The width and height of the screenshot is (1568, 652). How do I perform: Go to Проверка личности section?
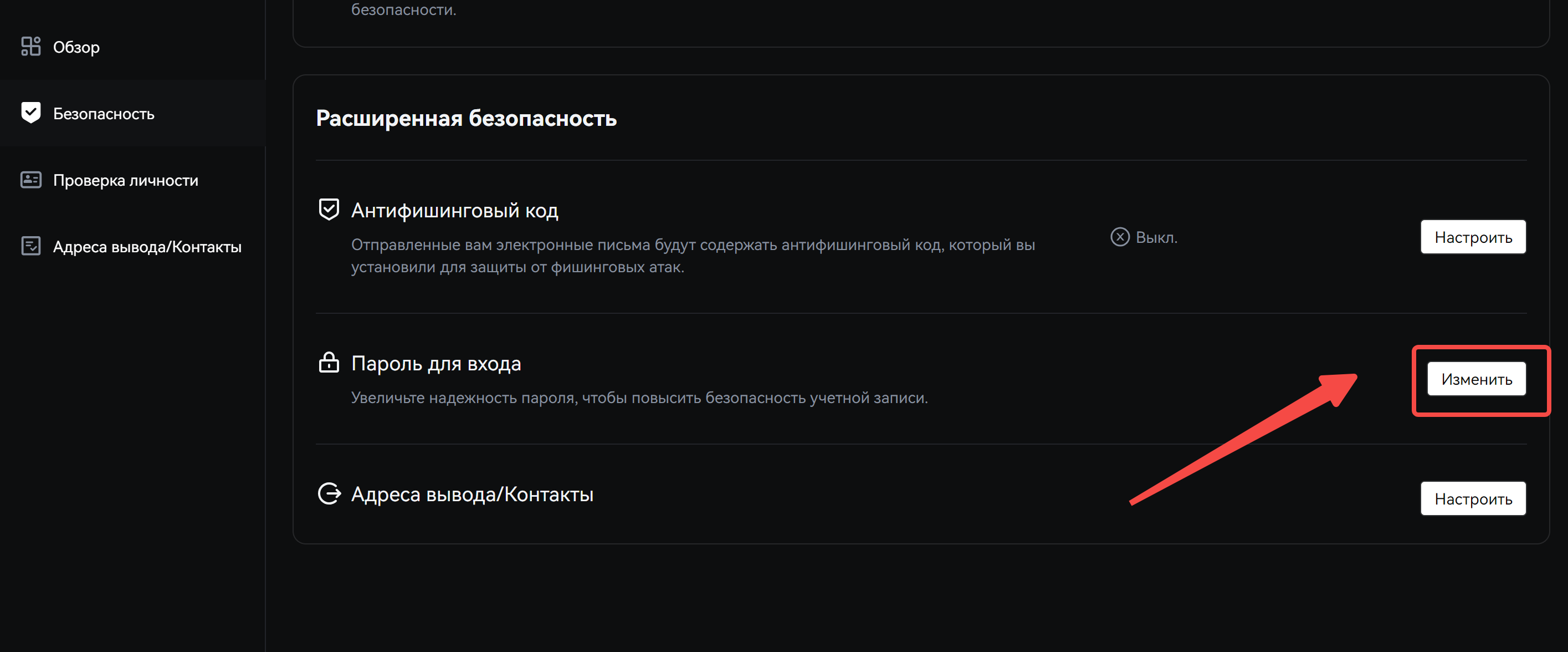pyautogui.click(x=125, y=180)
